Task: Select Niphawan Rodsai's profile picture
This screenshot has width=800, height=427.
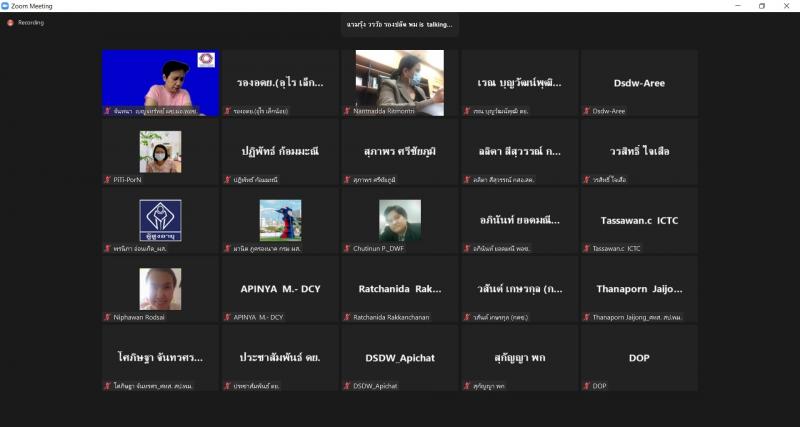Action: coord(160,289)
